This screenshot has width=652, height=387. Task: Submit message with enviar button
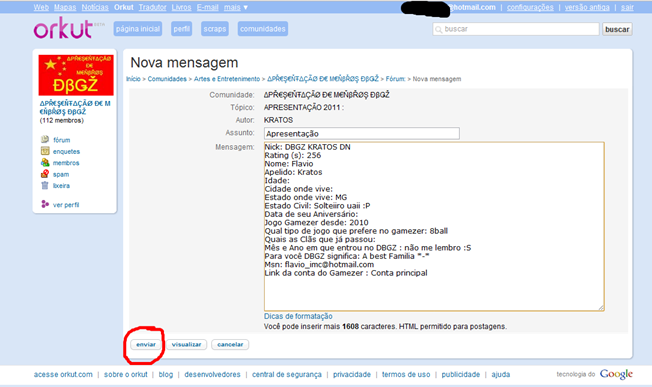pyautogui.click(x=146, y=344)
